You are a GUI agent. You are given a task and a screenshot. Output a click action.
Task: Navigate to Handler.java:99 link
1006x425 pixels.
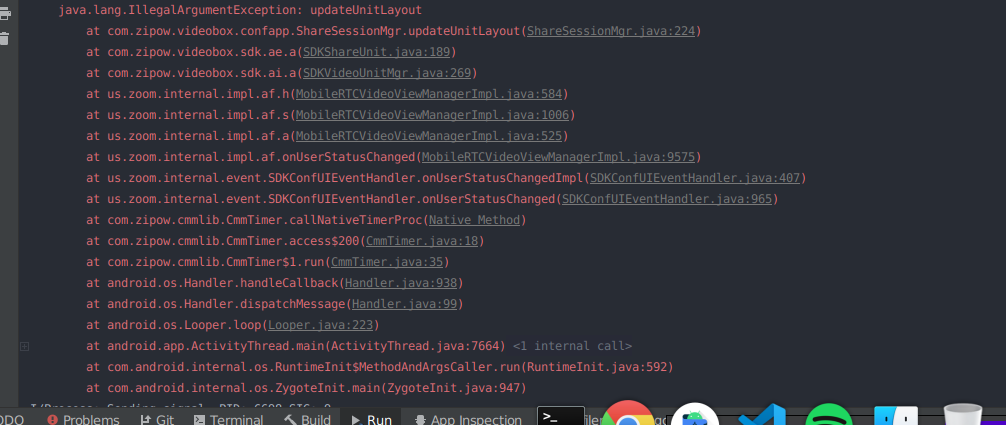[404, 304]
